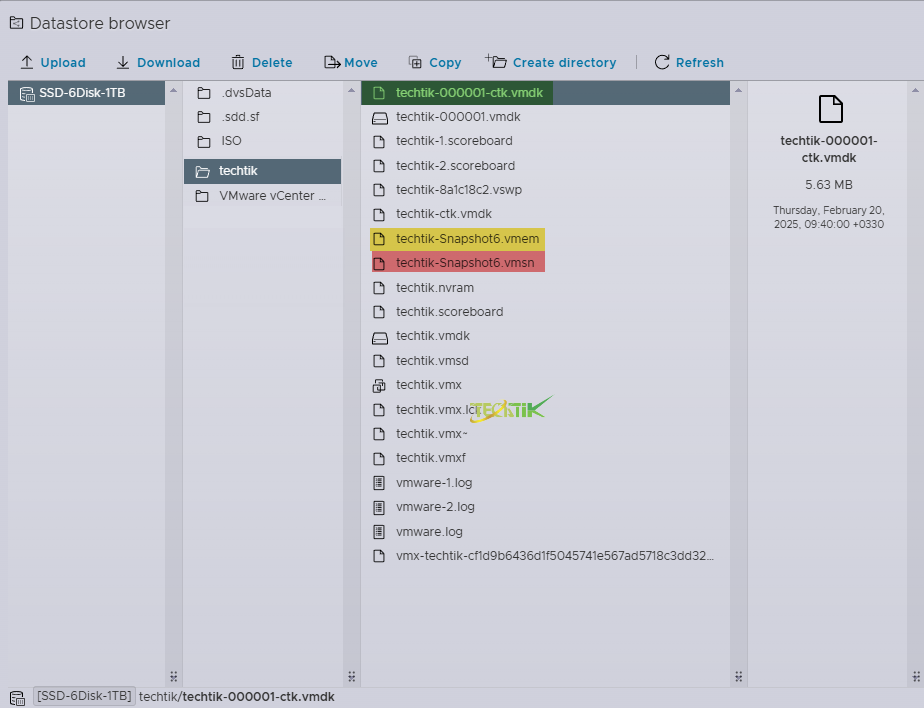
Task: Select file vmware.log
Action: click(429, 532)
